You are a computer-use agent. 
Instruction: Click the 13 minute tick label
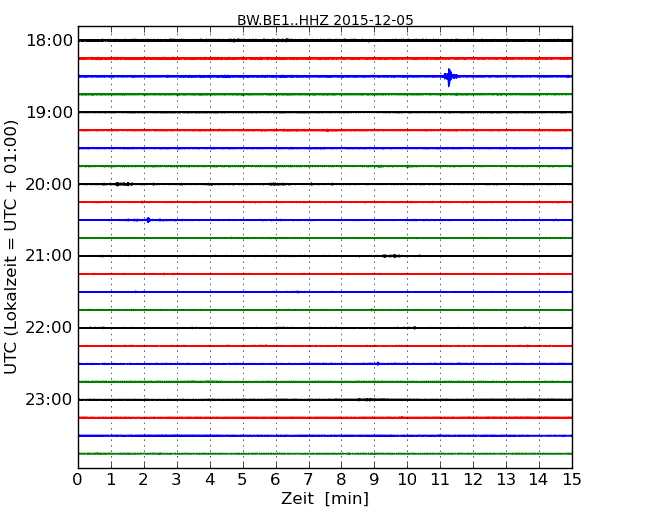(x=506, y=480)
